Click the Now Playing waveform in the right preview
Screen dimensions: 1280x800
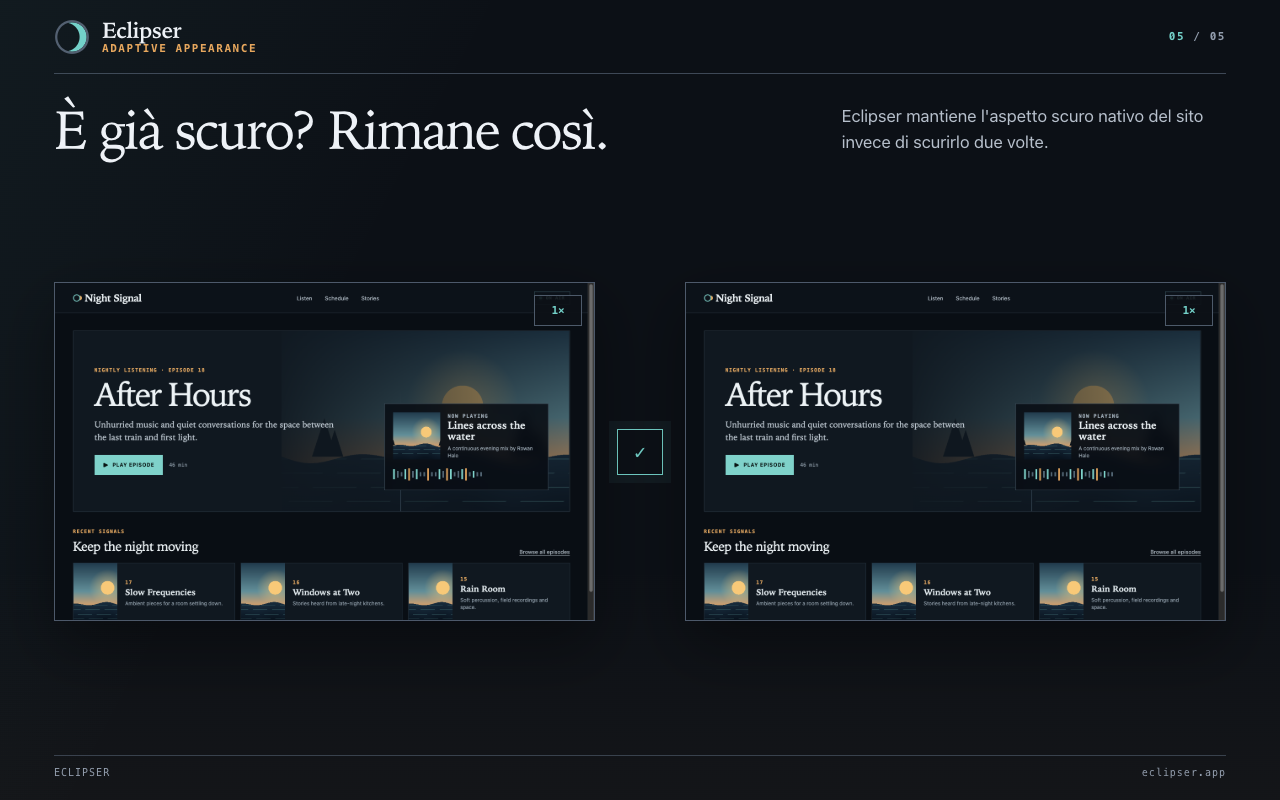pos(1069,474)
